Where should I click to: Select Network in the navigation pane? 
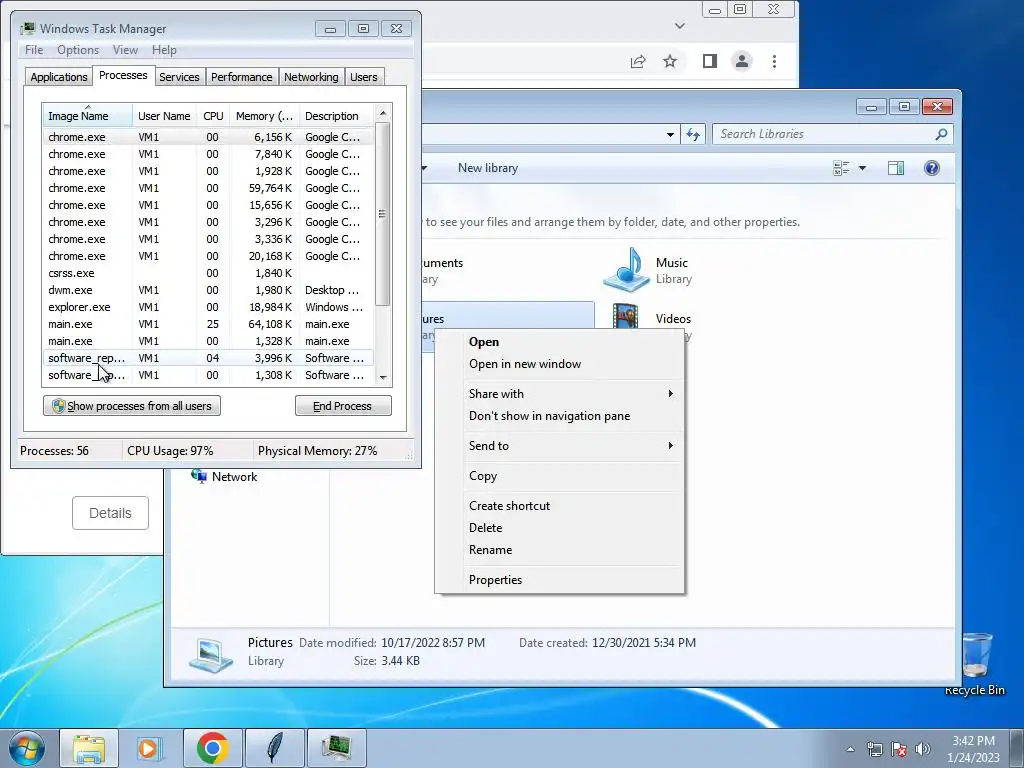[x=224, y=477]
